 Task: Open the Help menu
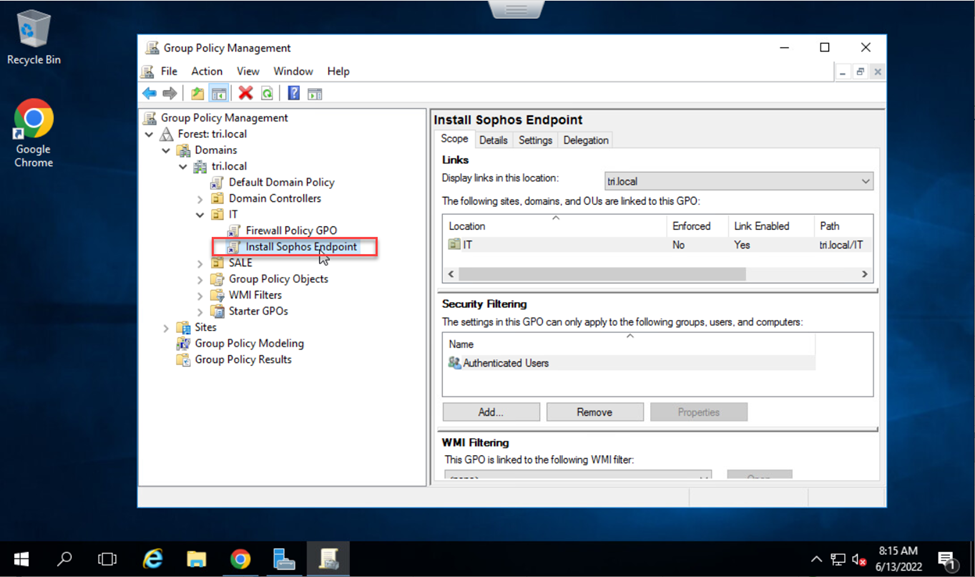tap(338, 72)
